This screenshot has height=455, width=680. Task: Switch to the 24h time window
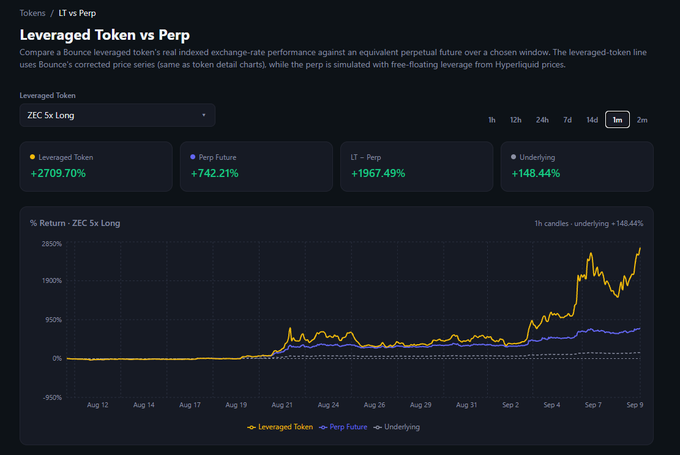pos(542,120)
